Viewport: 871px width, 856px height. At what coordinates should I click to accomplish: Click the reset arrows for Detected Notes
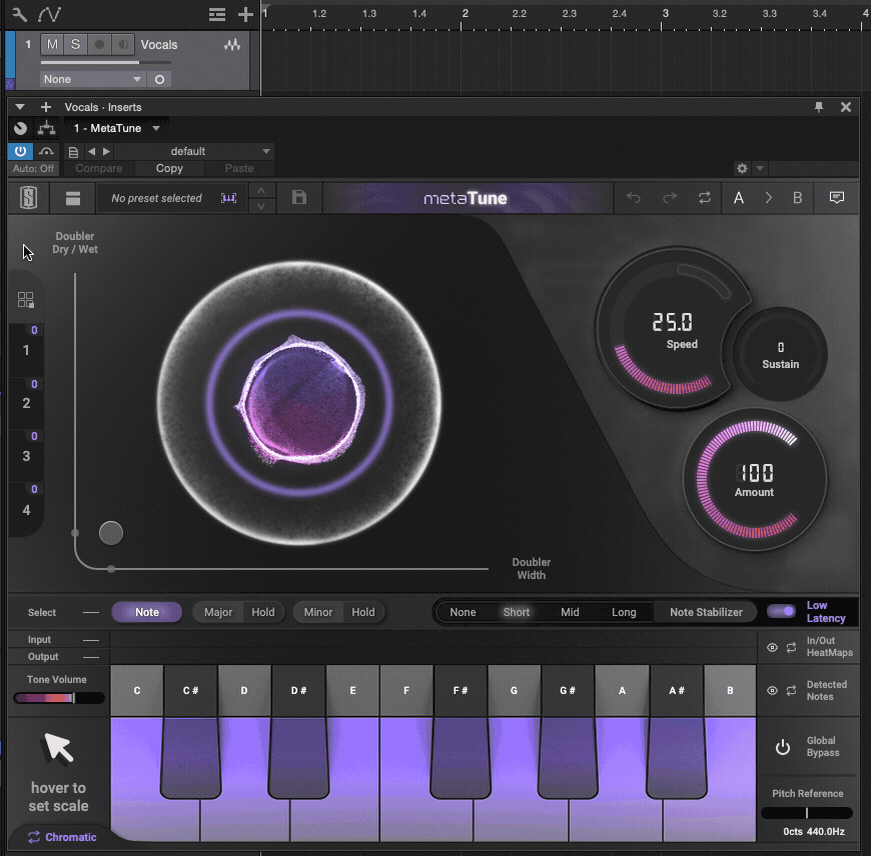tap(791, 690)
